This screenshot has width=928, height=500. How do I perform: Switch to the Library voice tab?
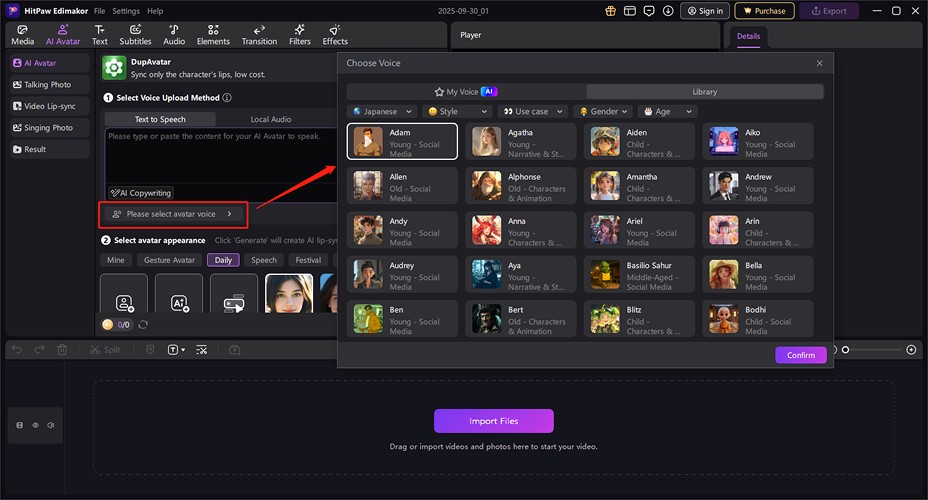[x=704, y=91]
